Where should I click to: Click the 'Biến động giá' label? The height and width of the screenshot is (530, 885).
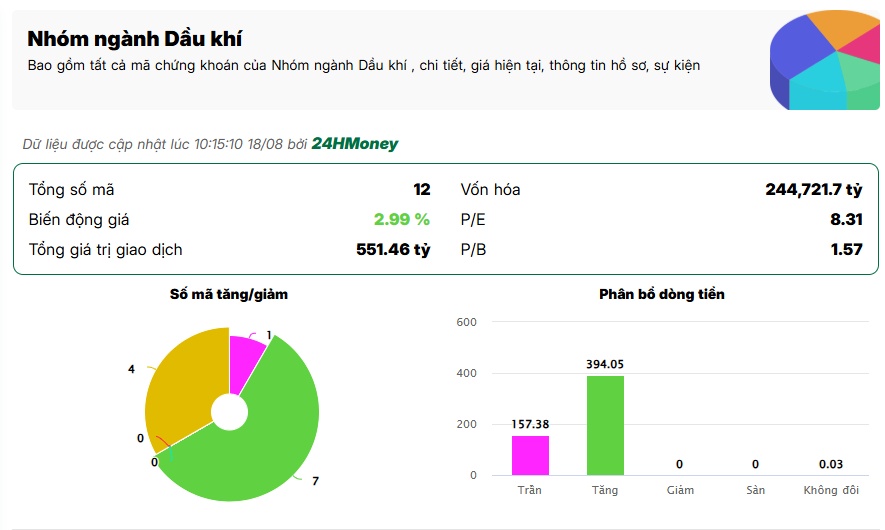(x=79, y=220)
